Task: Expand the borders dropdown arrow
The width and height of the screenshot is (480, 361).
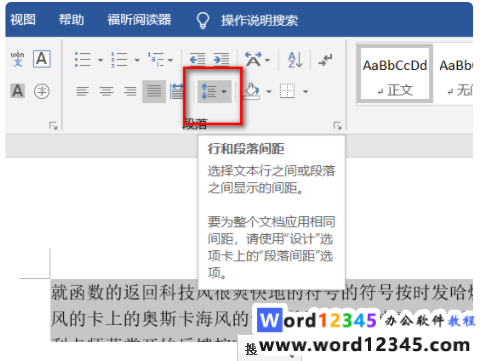Action: point(305,91)
